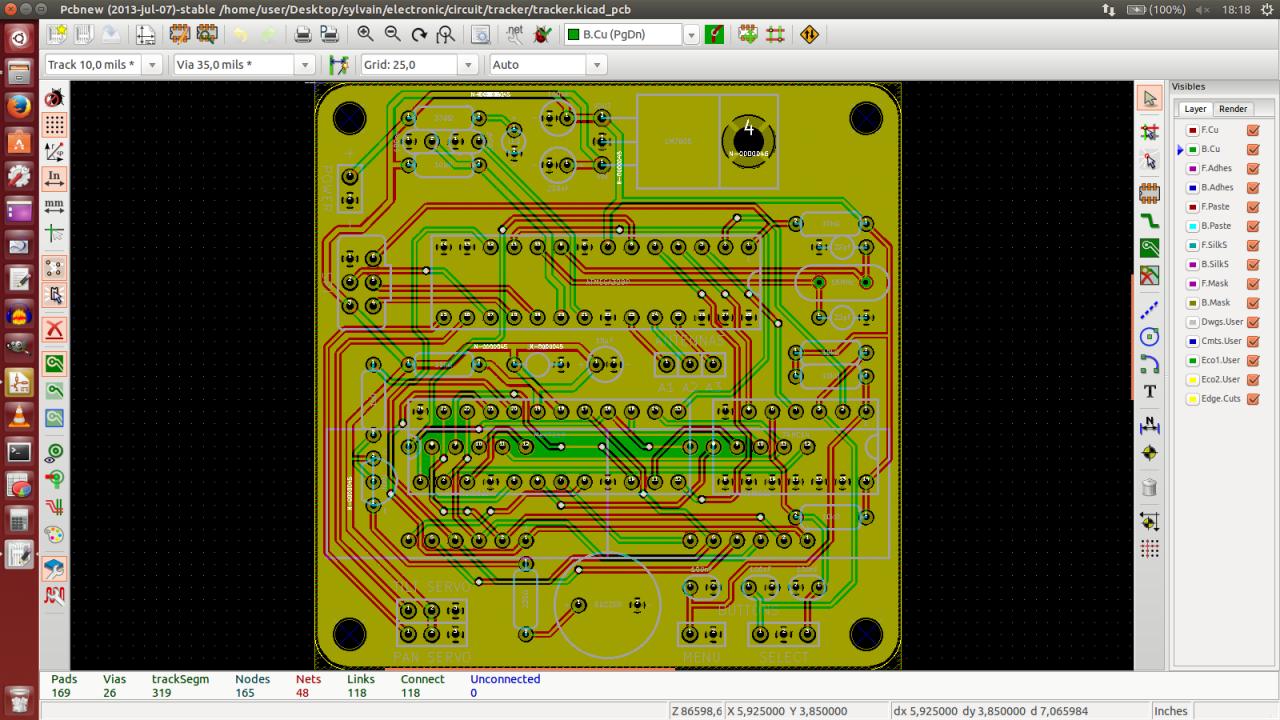1280x720 pixels.
Task: Toggle grid display icon on left toolbar
Action: (x=55, y=125)
